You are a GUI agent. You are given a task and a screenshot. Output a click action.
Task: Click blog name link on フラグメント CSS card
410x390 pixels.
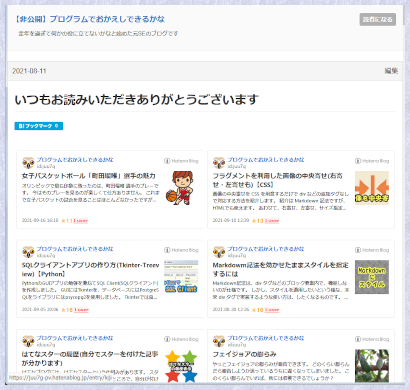tap(266, 160)
